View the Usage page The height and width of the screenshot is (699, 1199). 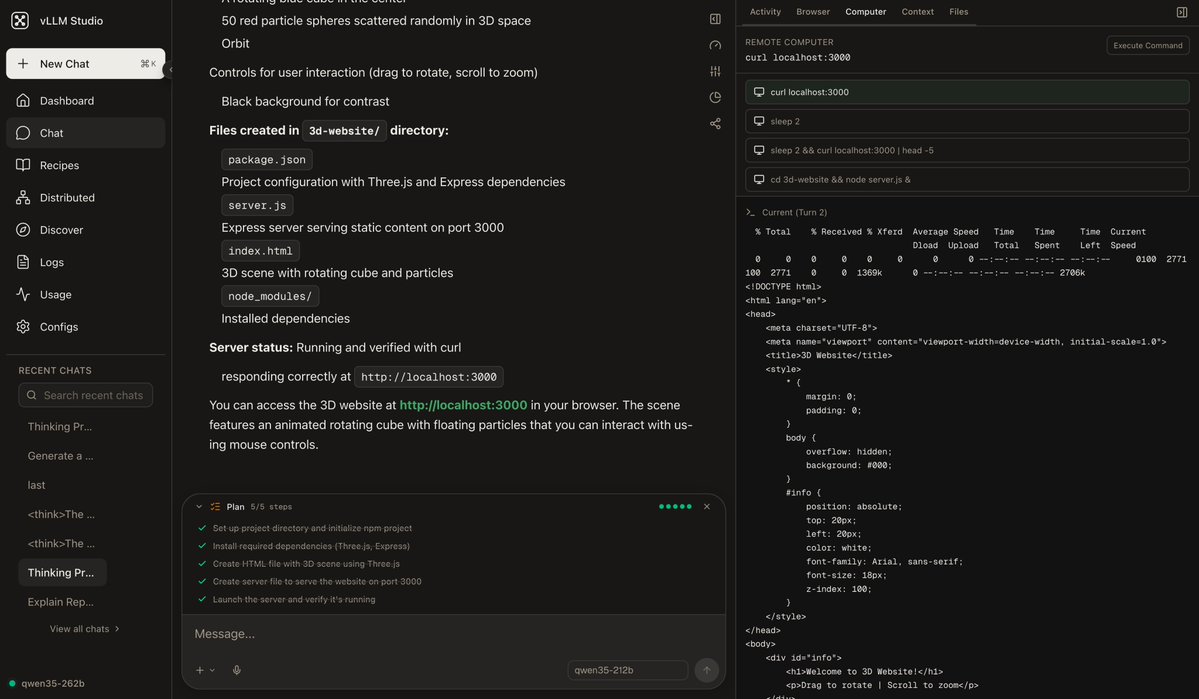point(86,294)
